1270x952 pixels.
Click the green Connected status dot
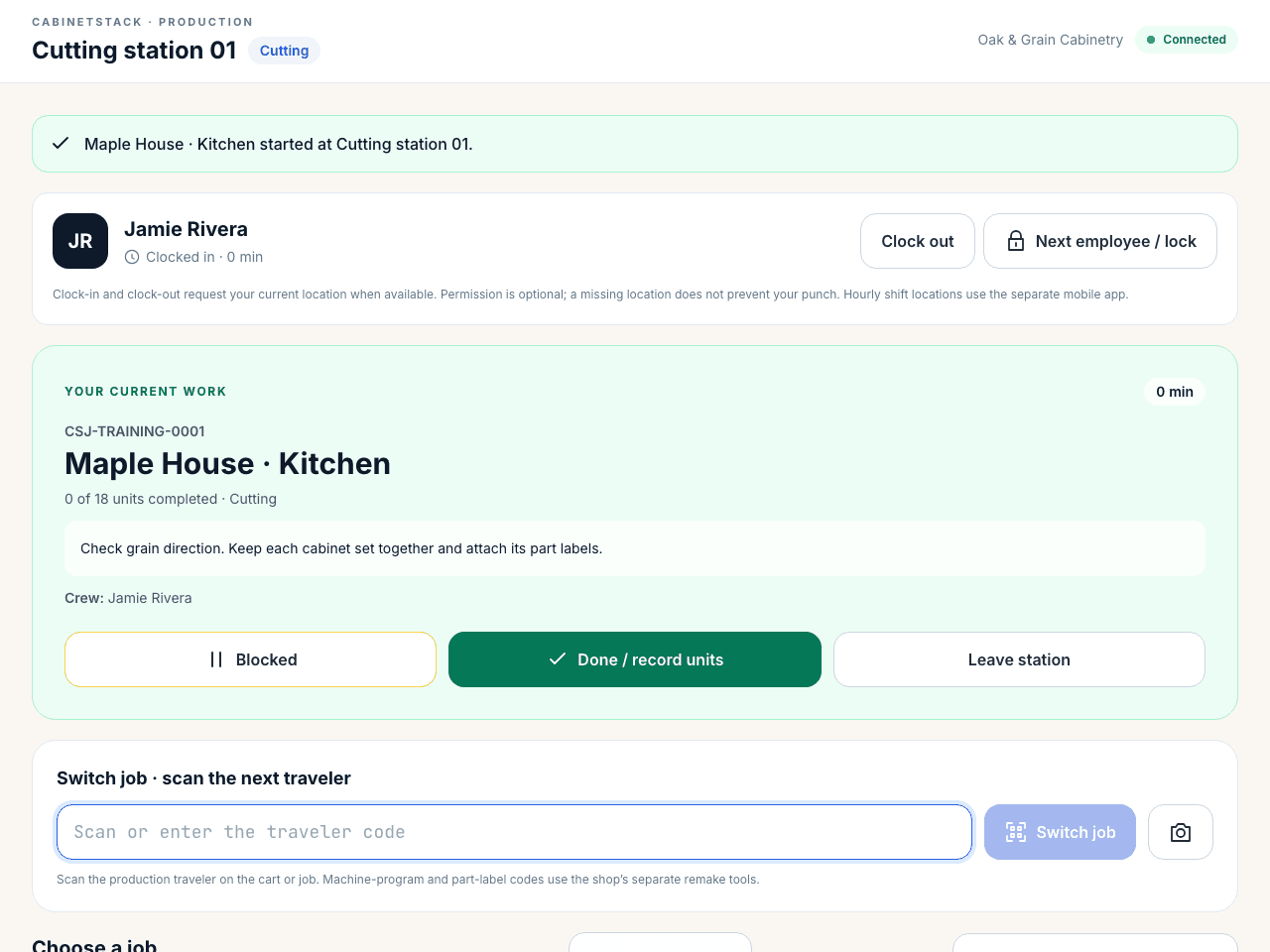1151,40
